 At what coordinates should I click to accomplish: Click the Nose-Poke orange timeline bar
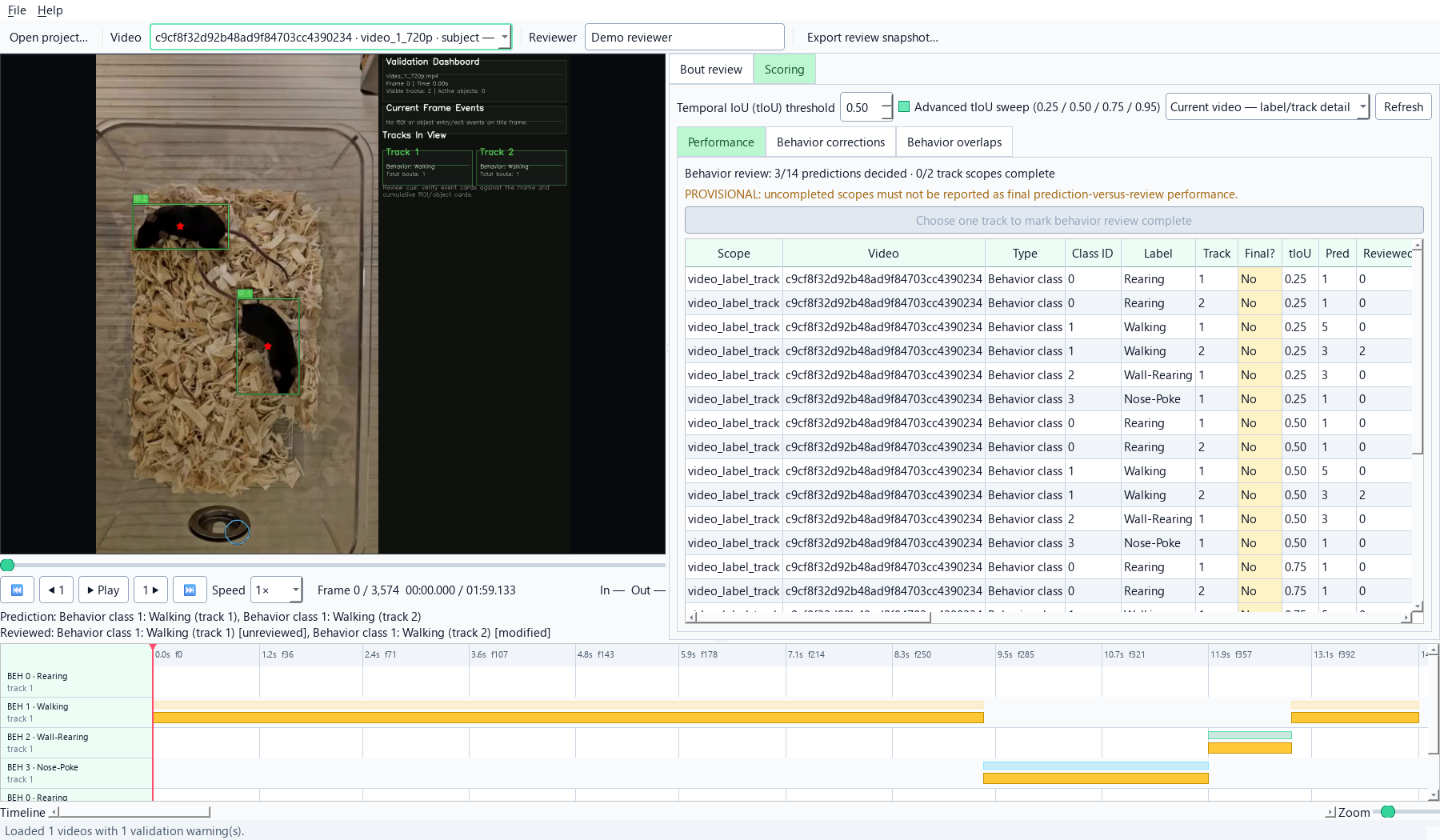1095,778
